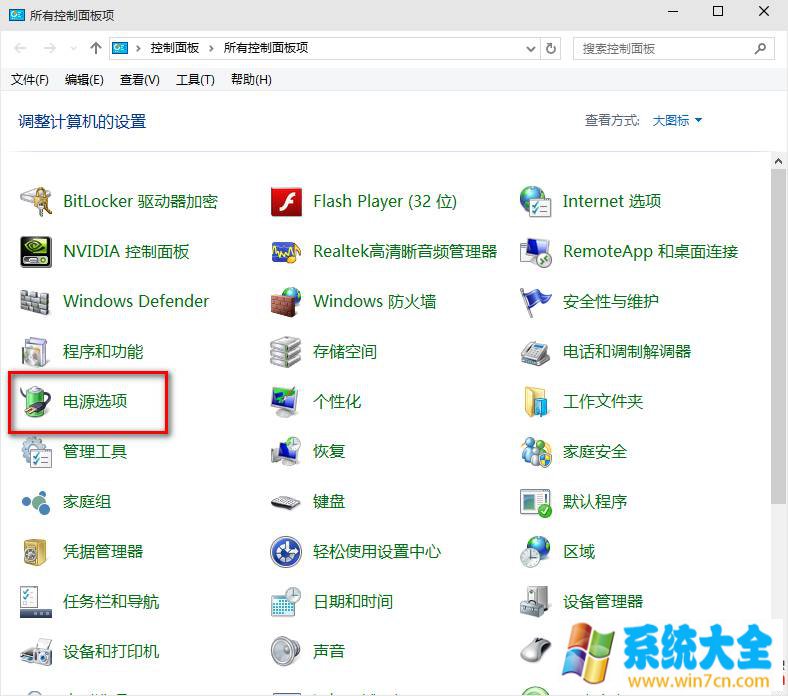788x696 pixels.
Task: Click breadcrumb chevron before 控制面板
Action: point(138,48)
